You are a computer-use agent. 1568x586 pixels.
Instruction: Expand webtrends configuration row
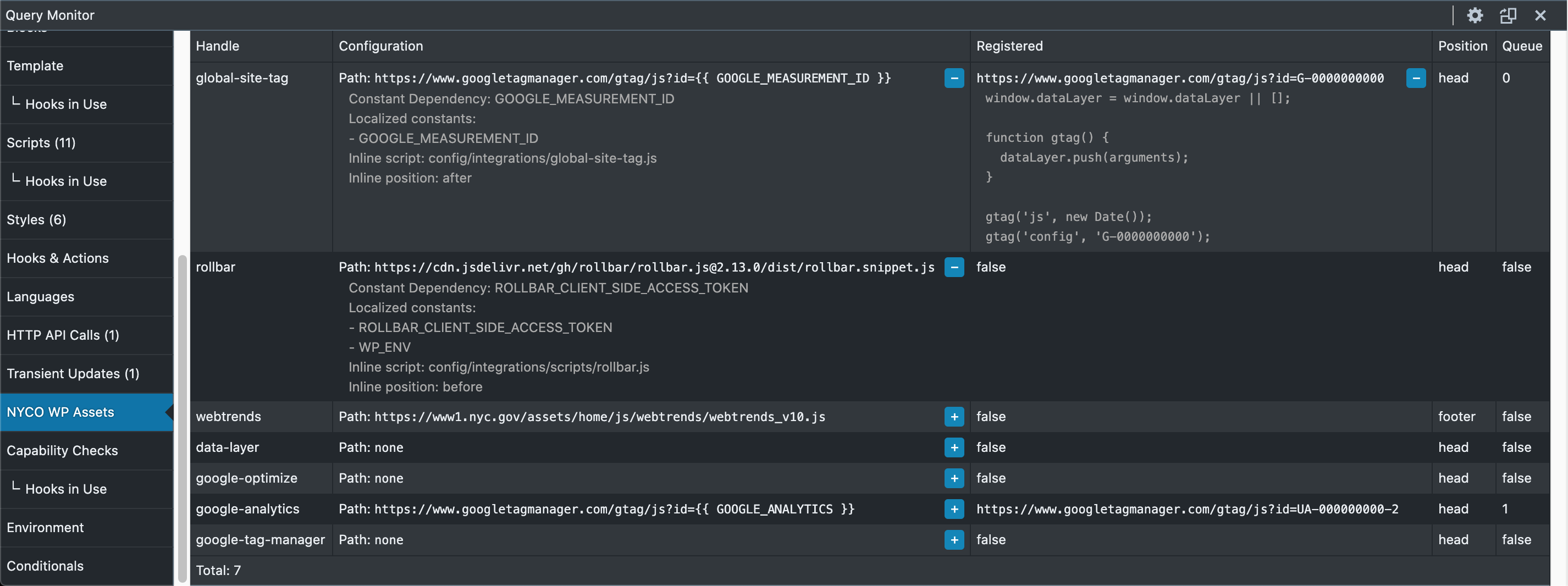[x=954, y=417]
